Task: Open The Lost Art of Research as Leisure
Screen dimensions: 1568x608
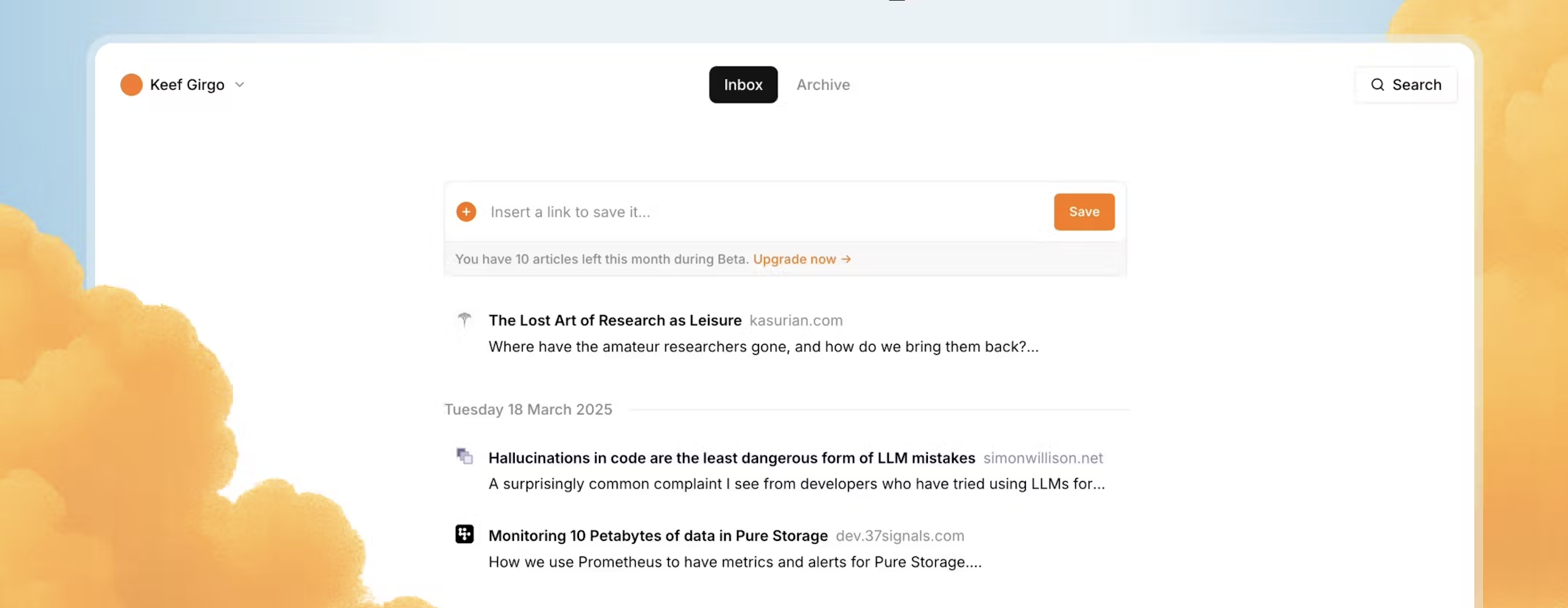Action: 615,320
